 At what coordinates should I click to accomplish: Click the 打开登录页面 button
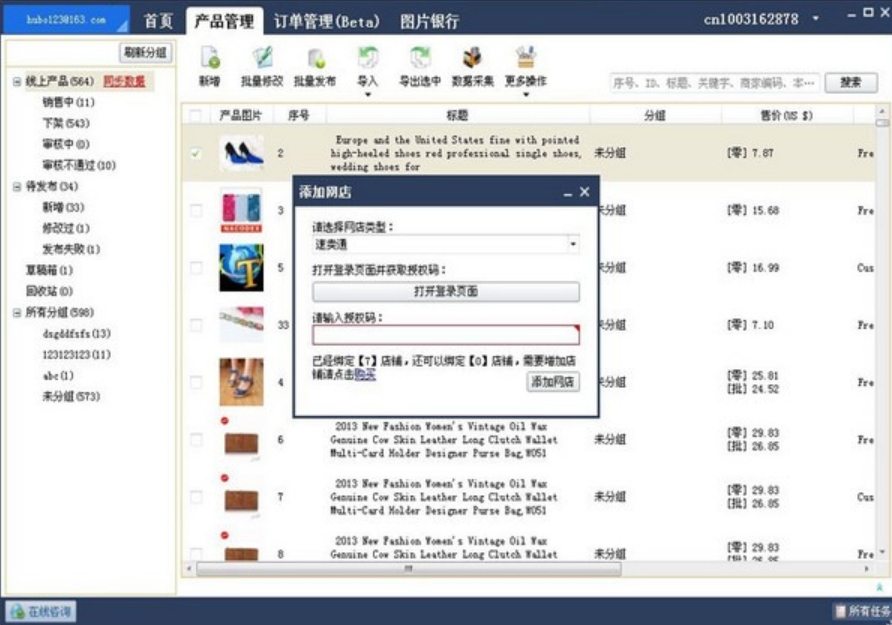(x=445, y=292)
